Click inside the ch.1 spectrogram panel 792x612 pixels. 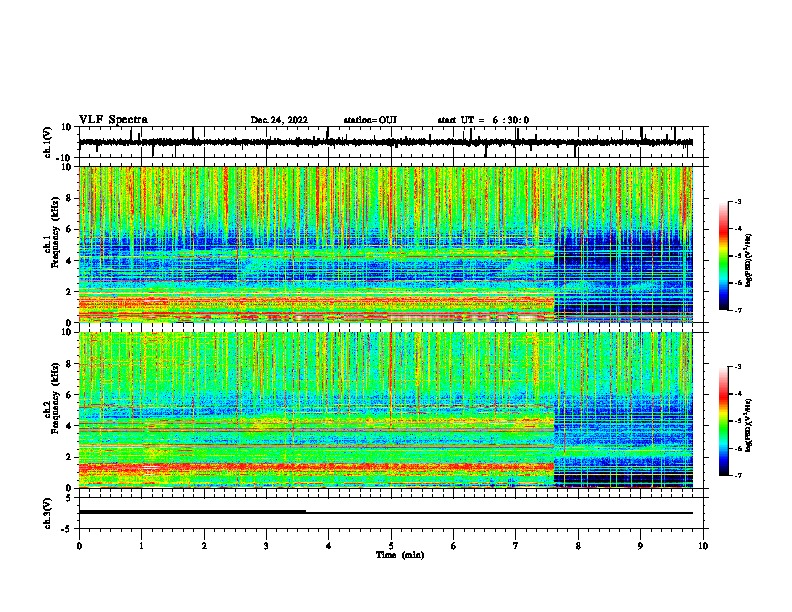[385, 244]
